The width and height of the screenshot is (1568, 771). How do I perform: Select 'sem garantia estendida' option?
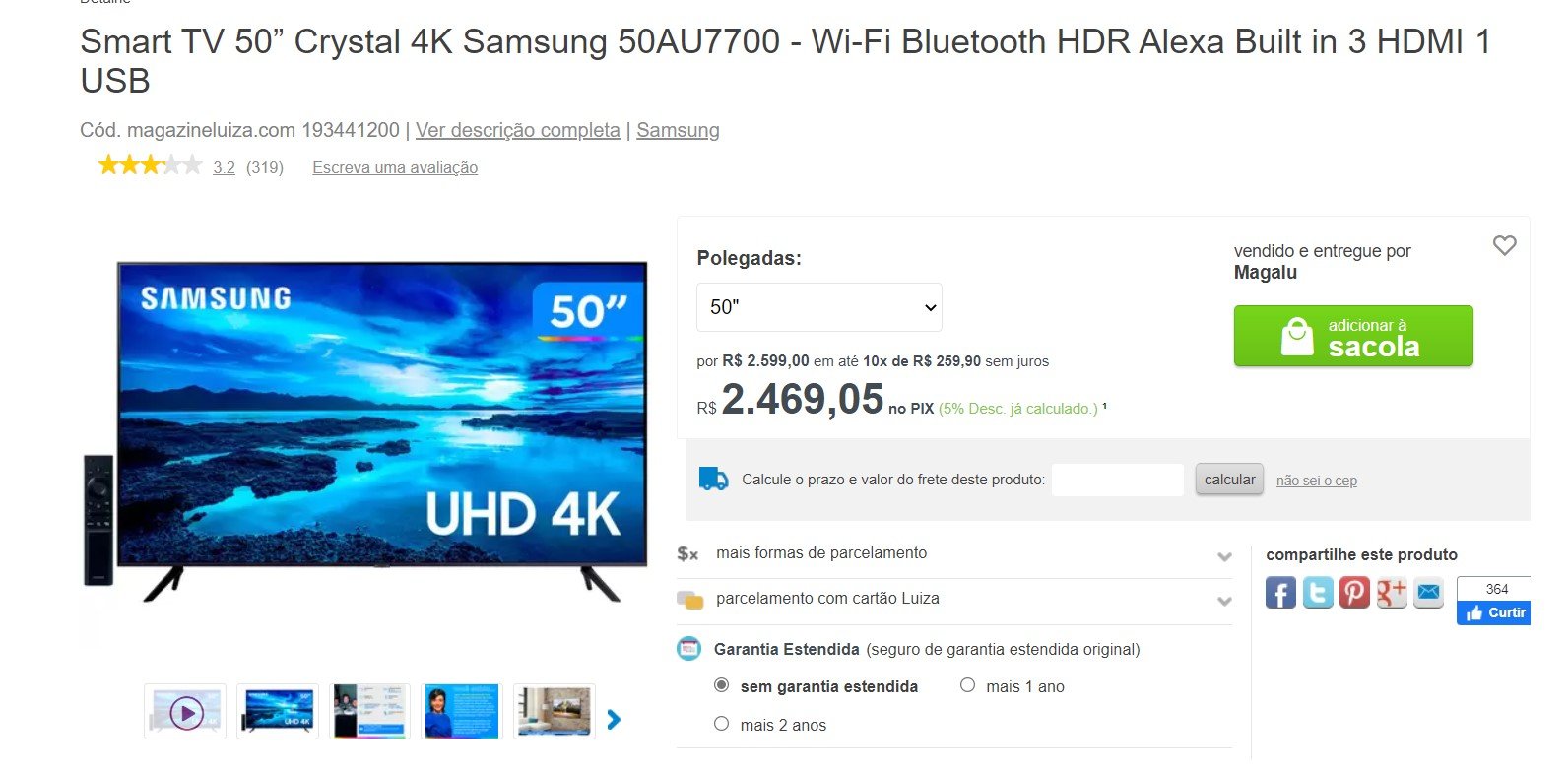coord(721,685)
